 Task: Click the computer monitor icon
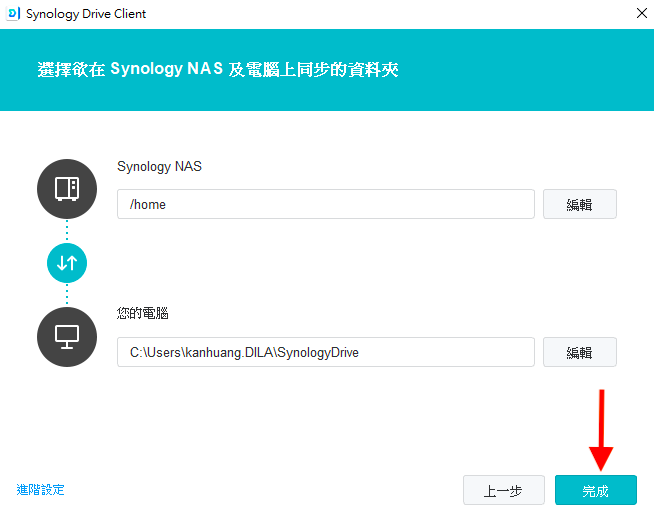pyautogui.click(x=67, y=337)
